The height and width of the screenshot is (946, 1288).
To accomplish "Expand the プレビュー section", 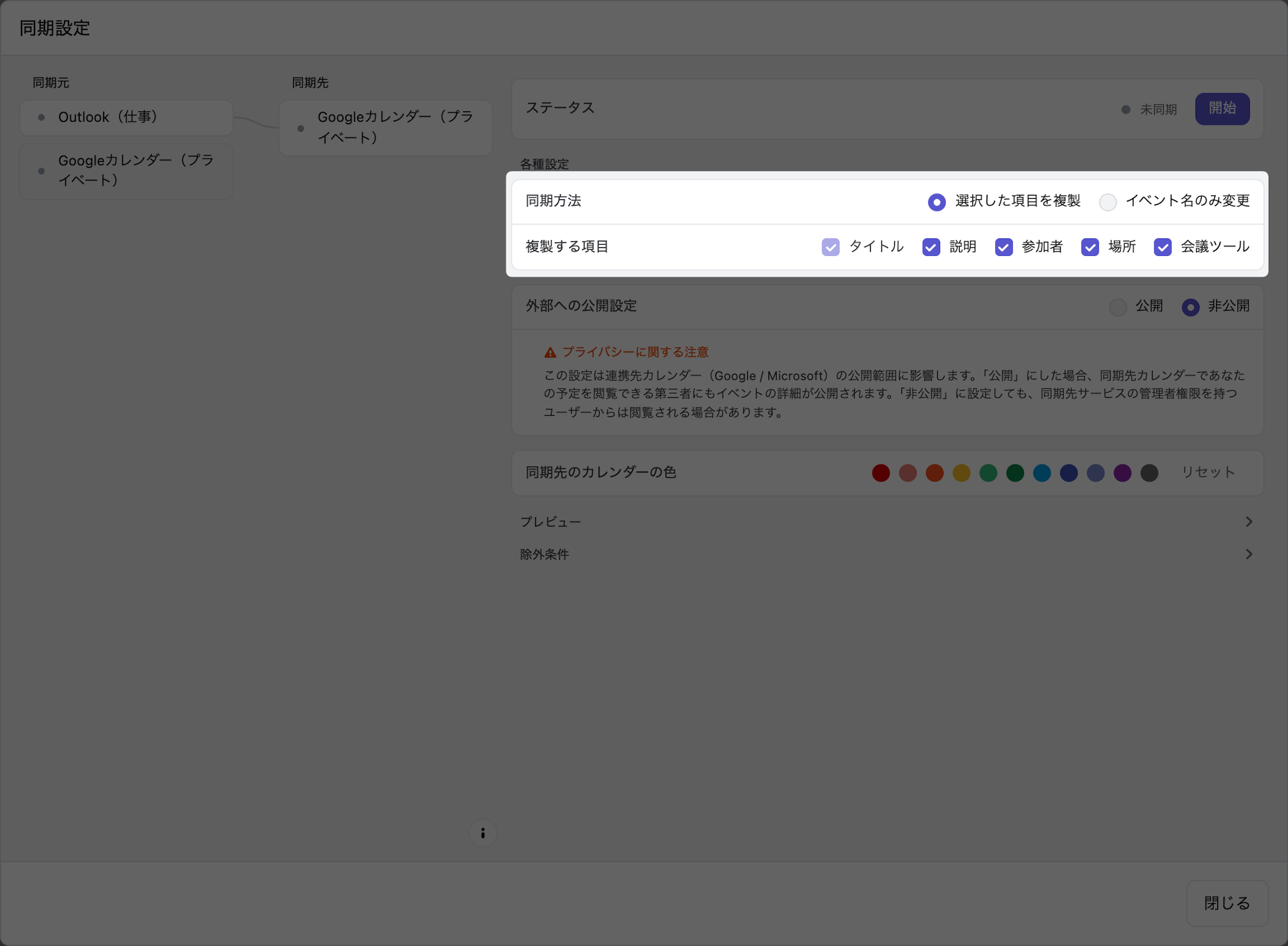I will (887, 521).
